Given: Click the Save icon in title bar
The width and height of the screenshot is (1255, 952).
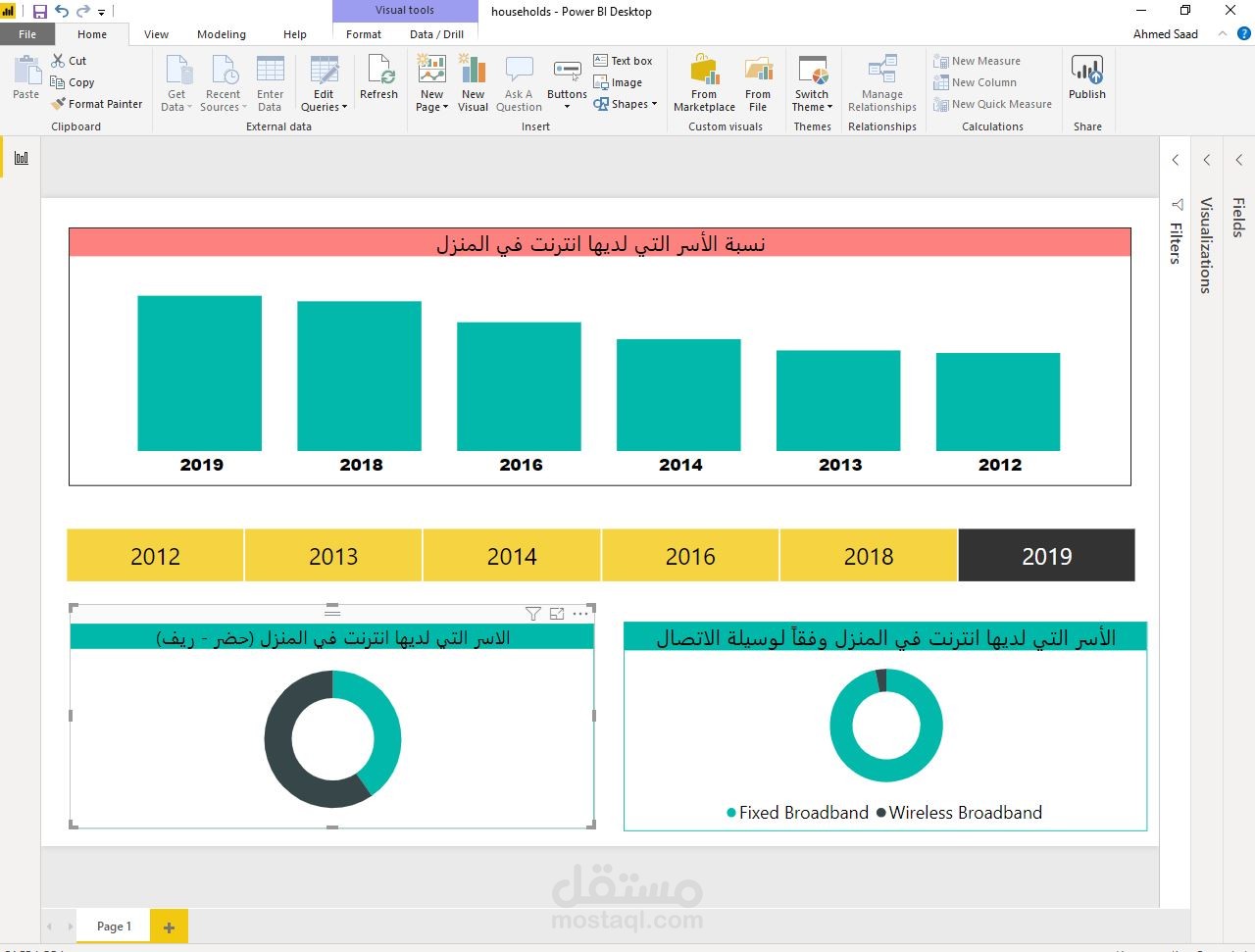Looking at the screenshot, I should pyautogui.click(x=39, y=12).
